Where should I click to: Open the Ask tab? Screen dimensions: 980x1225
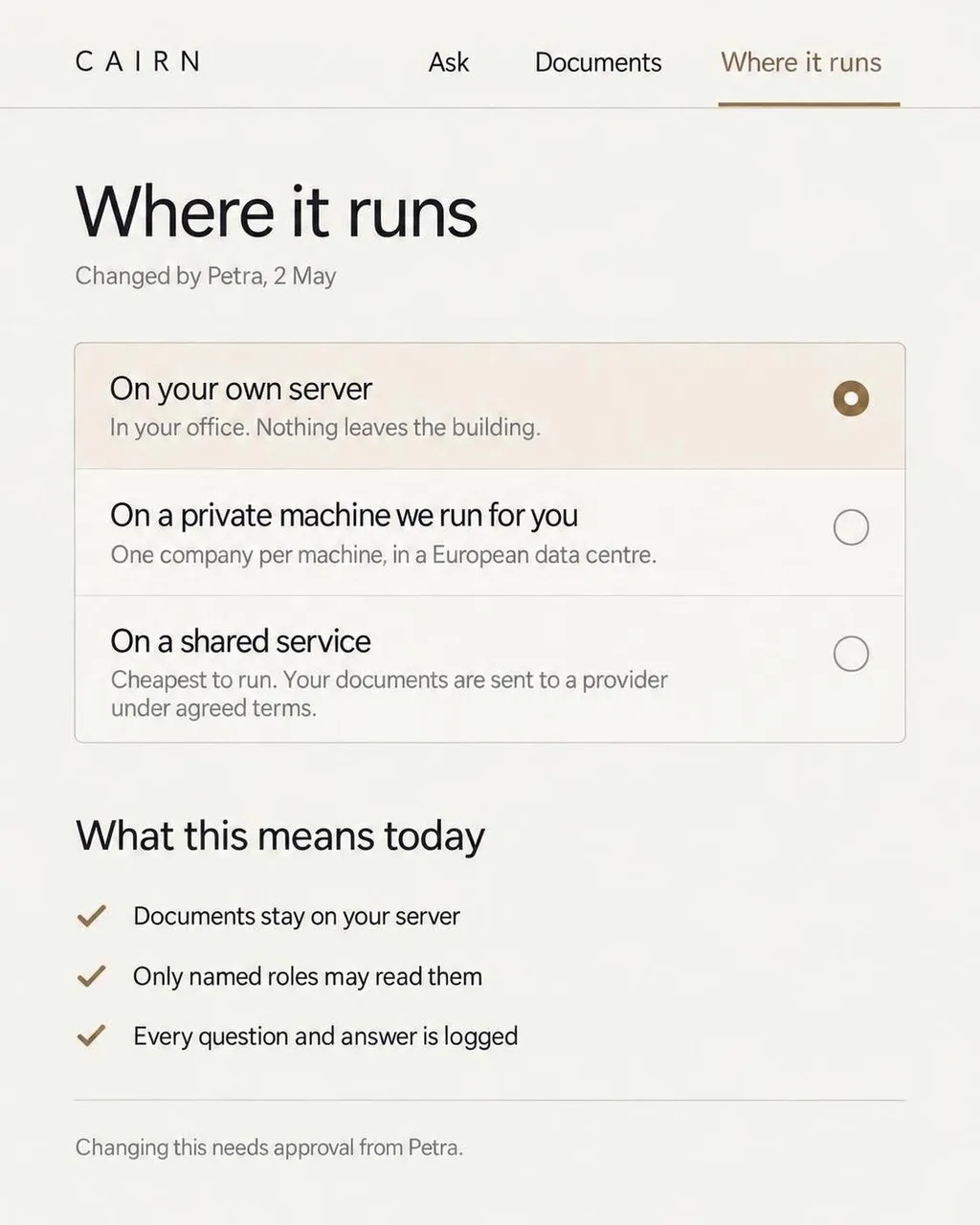tap(449, 62)
